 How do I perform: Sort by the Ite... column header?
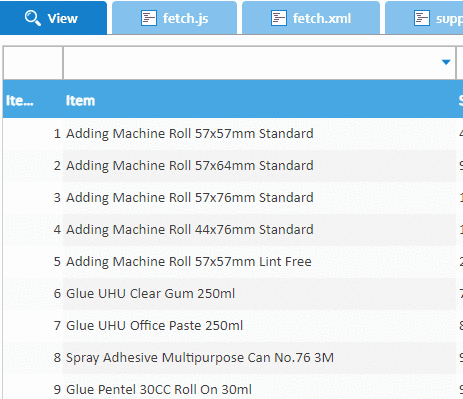[20, 100]
